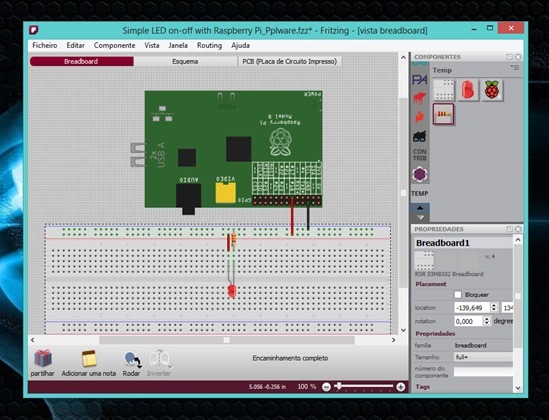The width and height of the screenshot is (549, 420).
Task: Click the rotation value field
Action: [468, 321]
